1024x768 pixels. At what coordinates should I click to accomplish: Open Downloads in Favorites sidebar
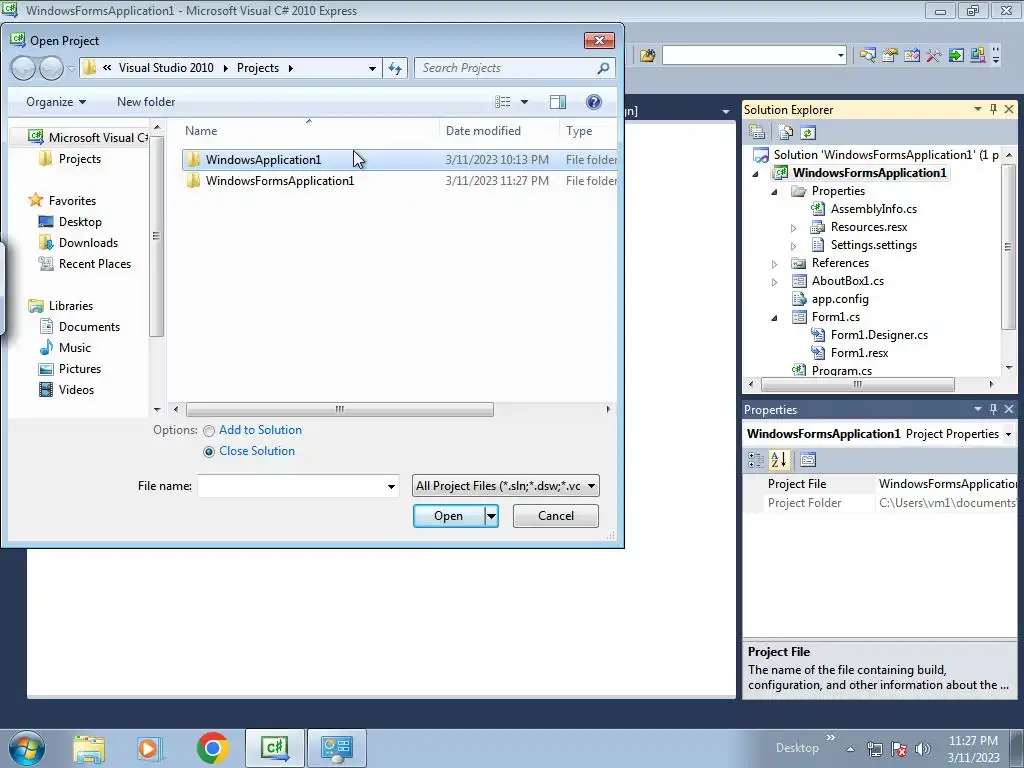pyautogui.click(x=88, y=243)
